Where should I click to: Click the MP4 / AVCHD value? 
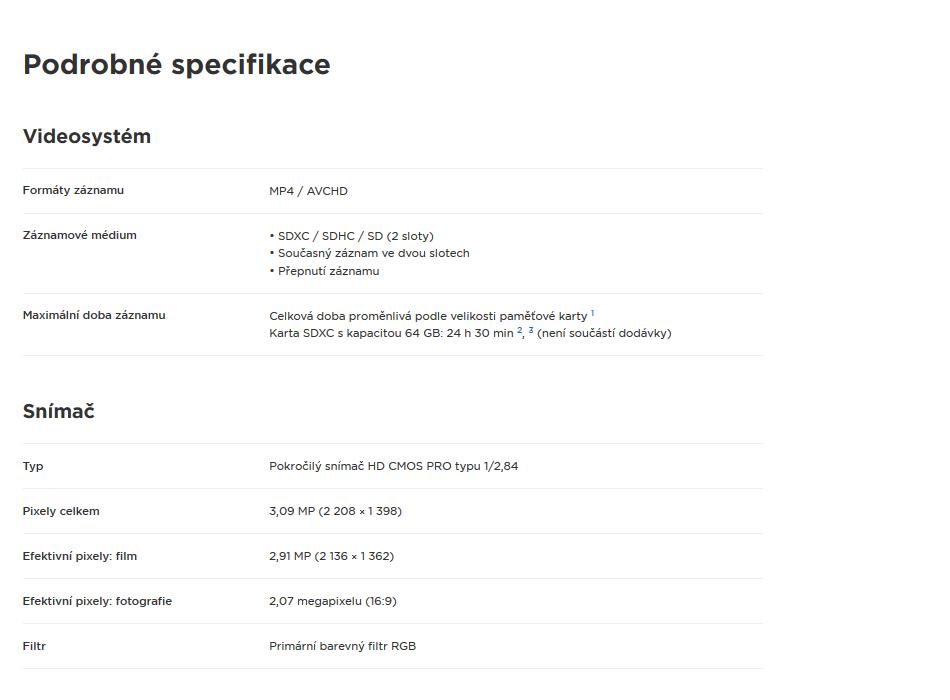tap(308, 191)
